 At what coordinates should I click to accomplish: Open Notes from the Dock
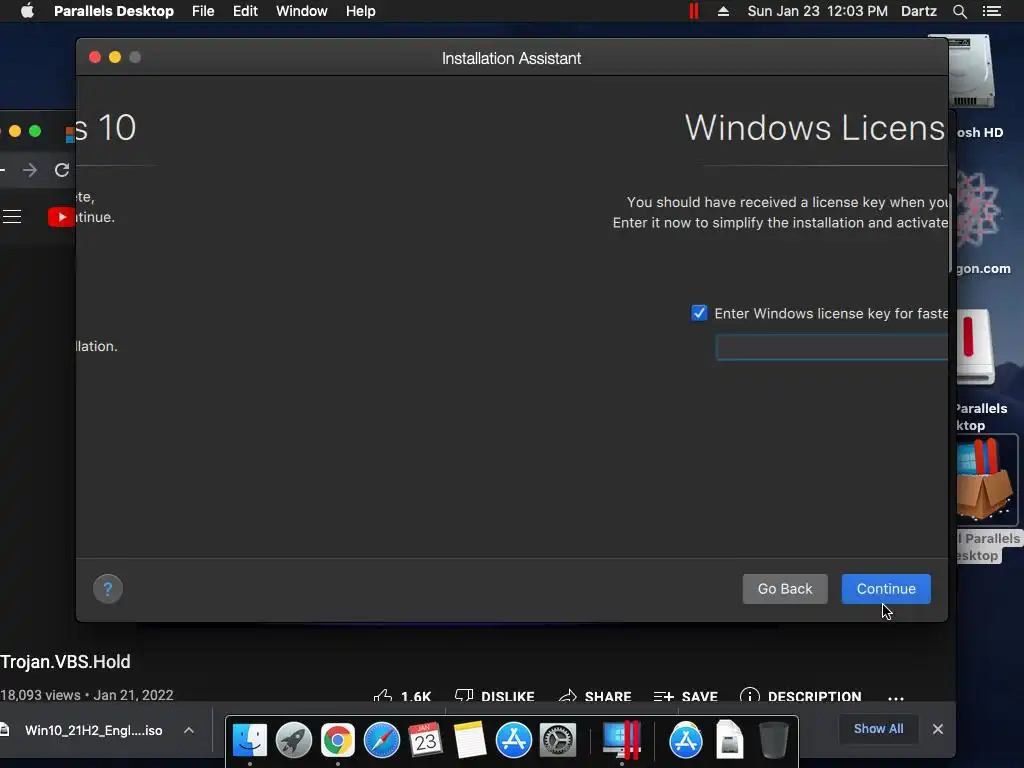coord(470,740)
